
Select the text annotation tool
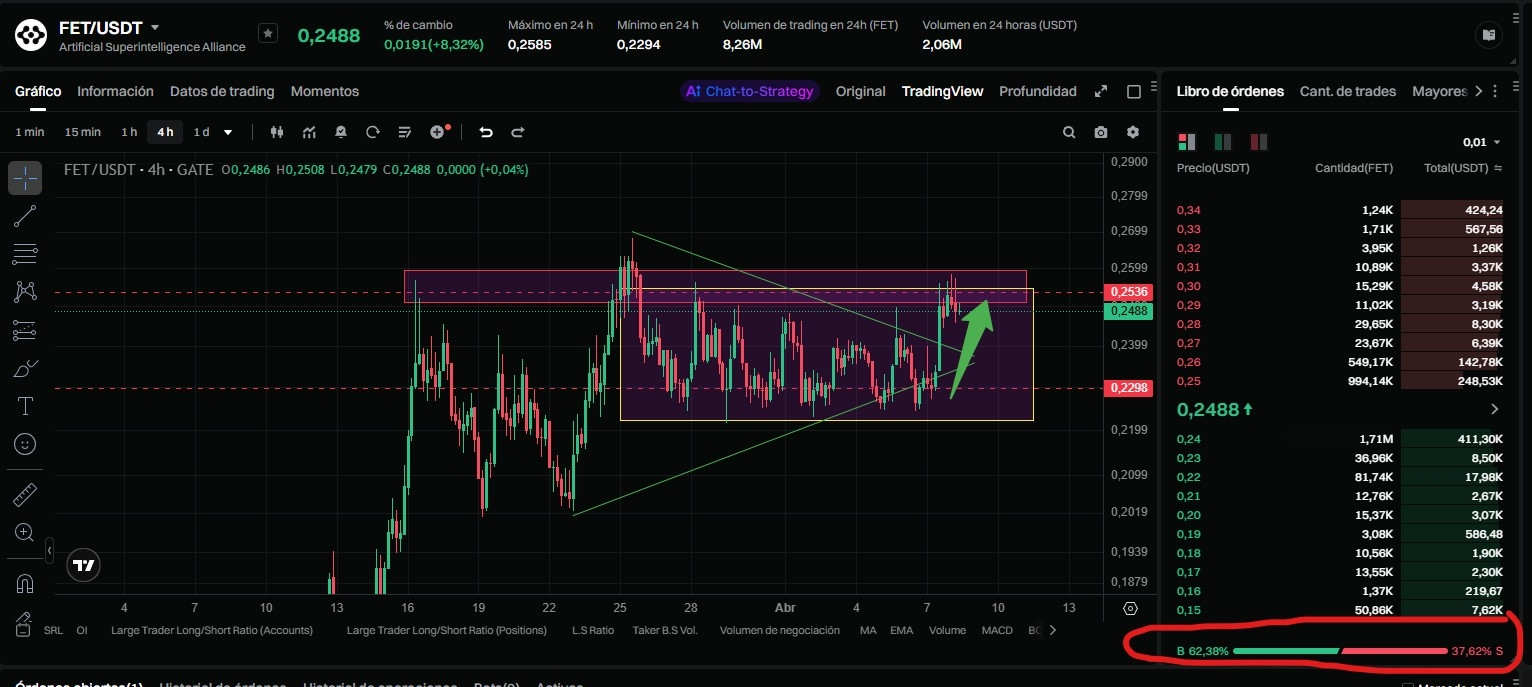pyautogui.click(x=25, y=406)
